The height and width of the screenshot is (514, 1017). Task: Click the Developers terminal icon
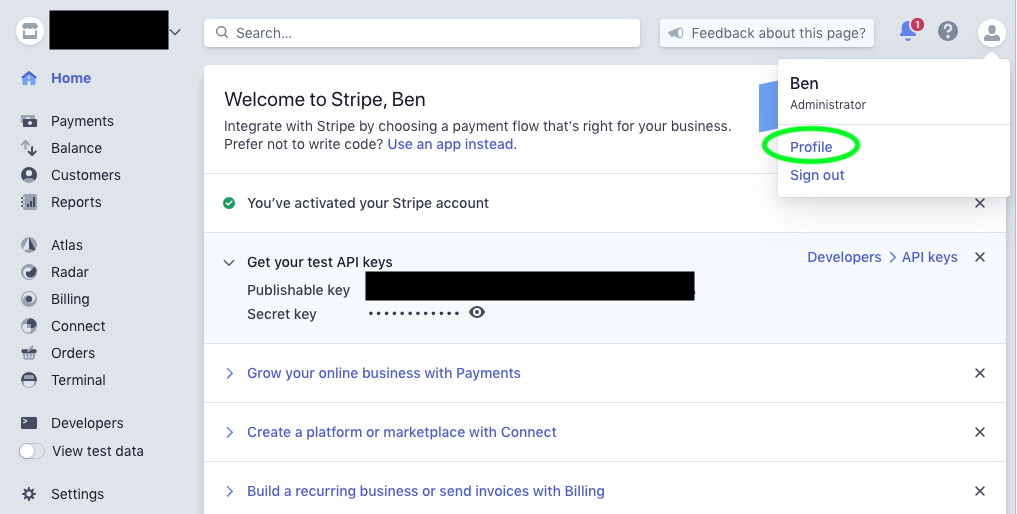coord(29,423)
